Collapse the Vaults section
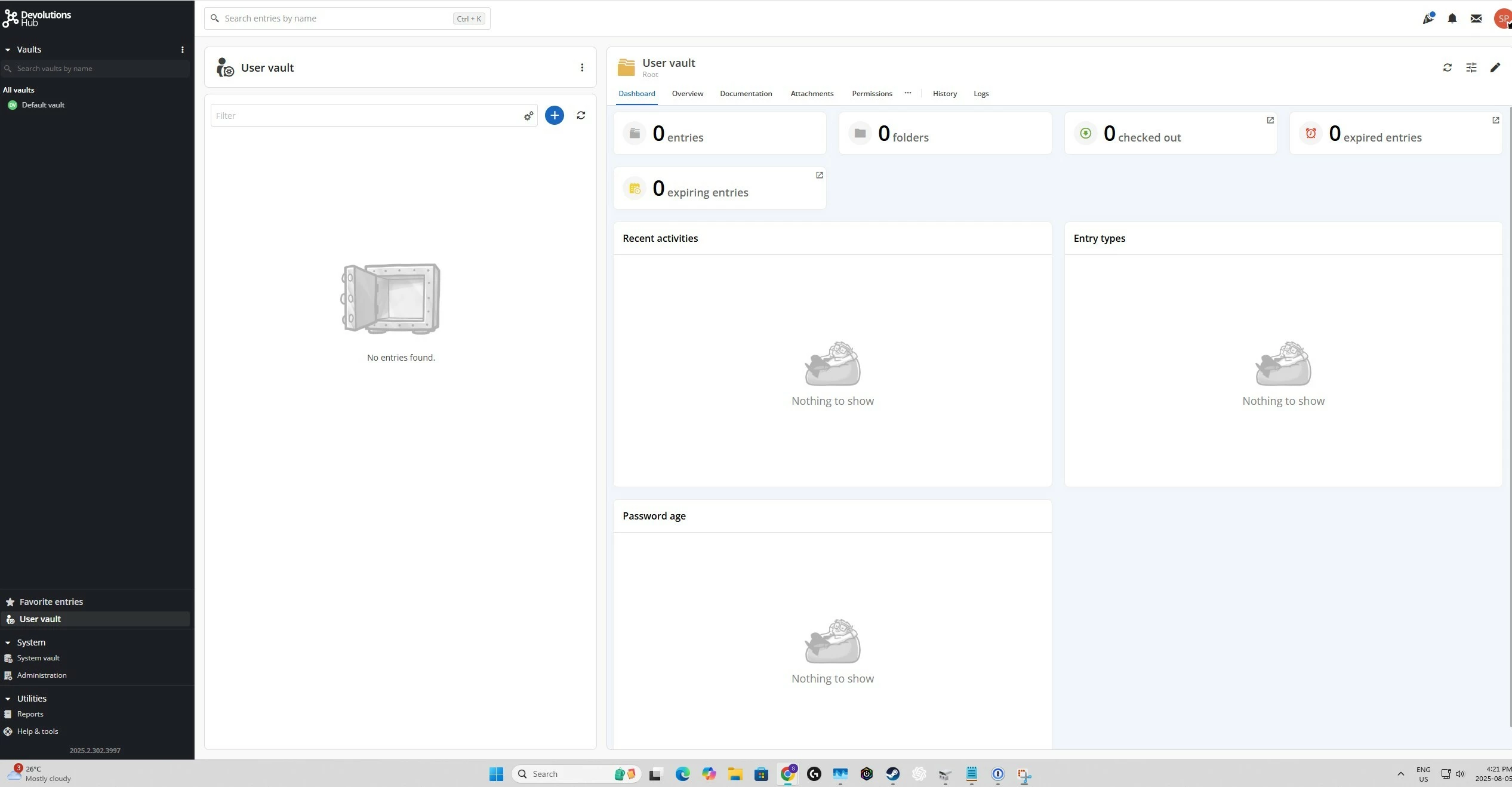The image size is (1512, 787). 8,50
